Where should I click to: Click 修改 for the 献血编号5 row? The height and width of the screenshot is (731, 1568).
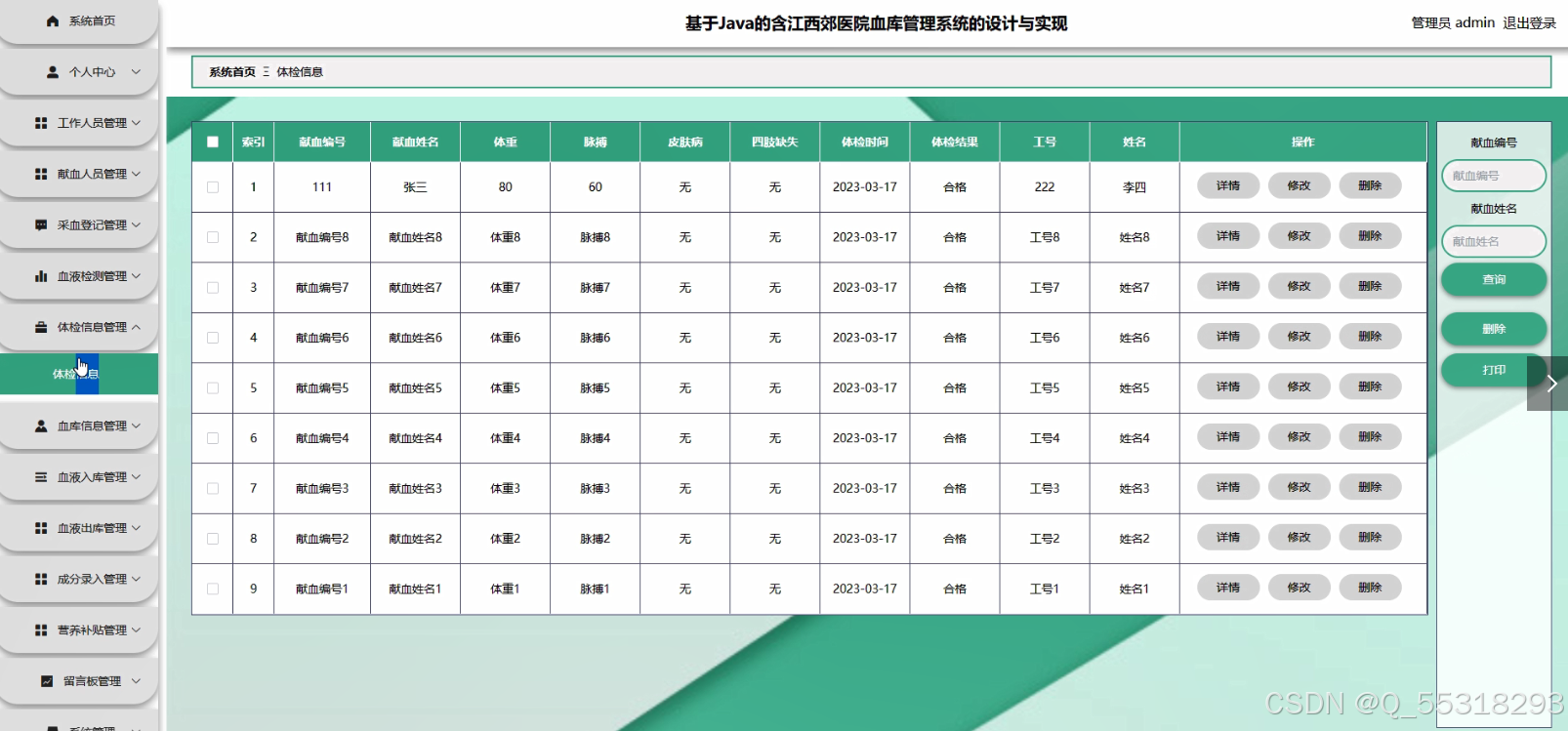(1299, 386)
